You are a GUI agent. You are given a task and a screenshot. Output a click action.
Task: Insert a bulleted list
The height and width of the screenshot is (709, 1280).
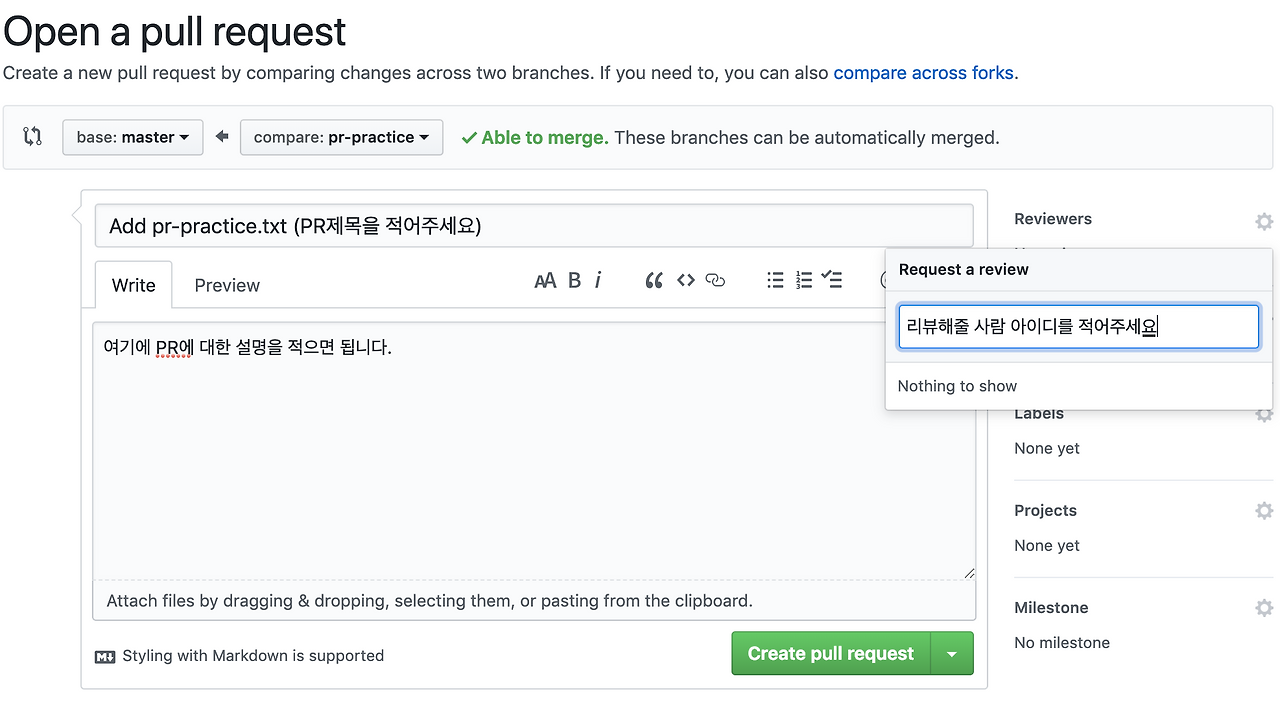pyautogui.click(x=775, y=281)
